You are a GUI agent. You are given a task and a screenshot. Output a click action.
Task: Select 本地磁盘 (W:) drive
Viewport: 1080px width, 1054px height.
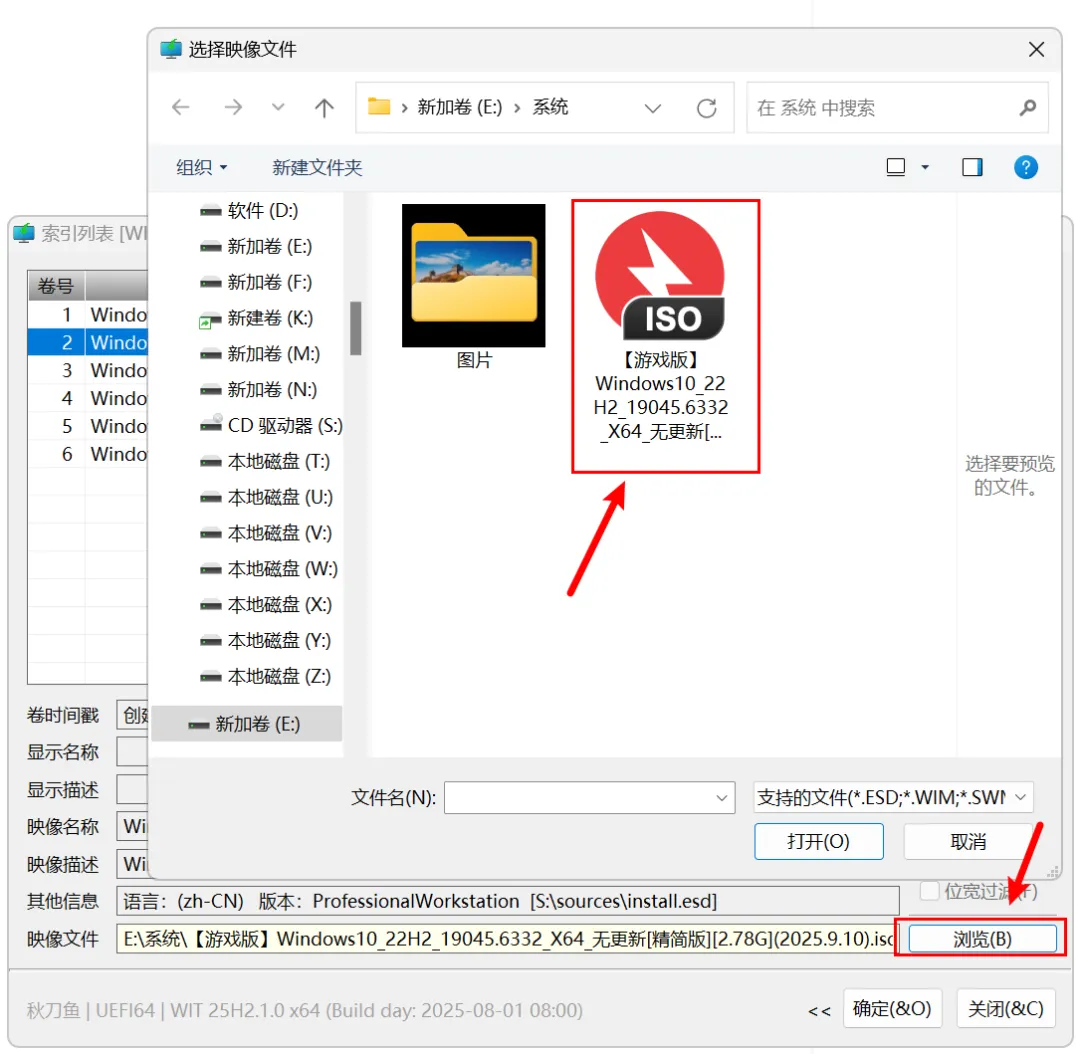tap(269, 569)
